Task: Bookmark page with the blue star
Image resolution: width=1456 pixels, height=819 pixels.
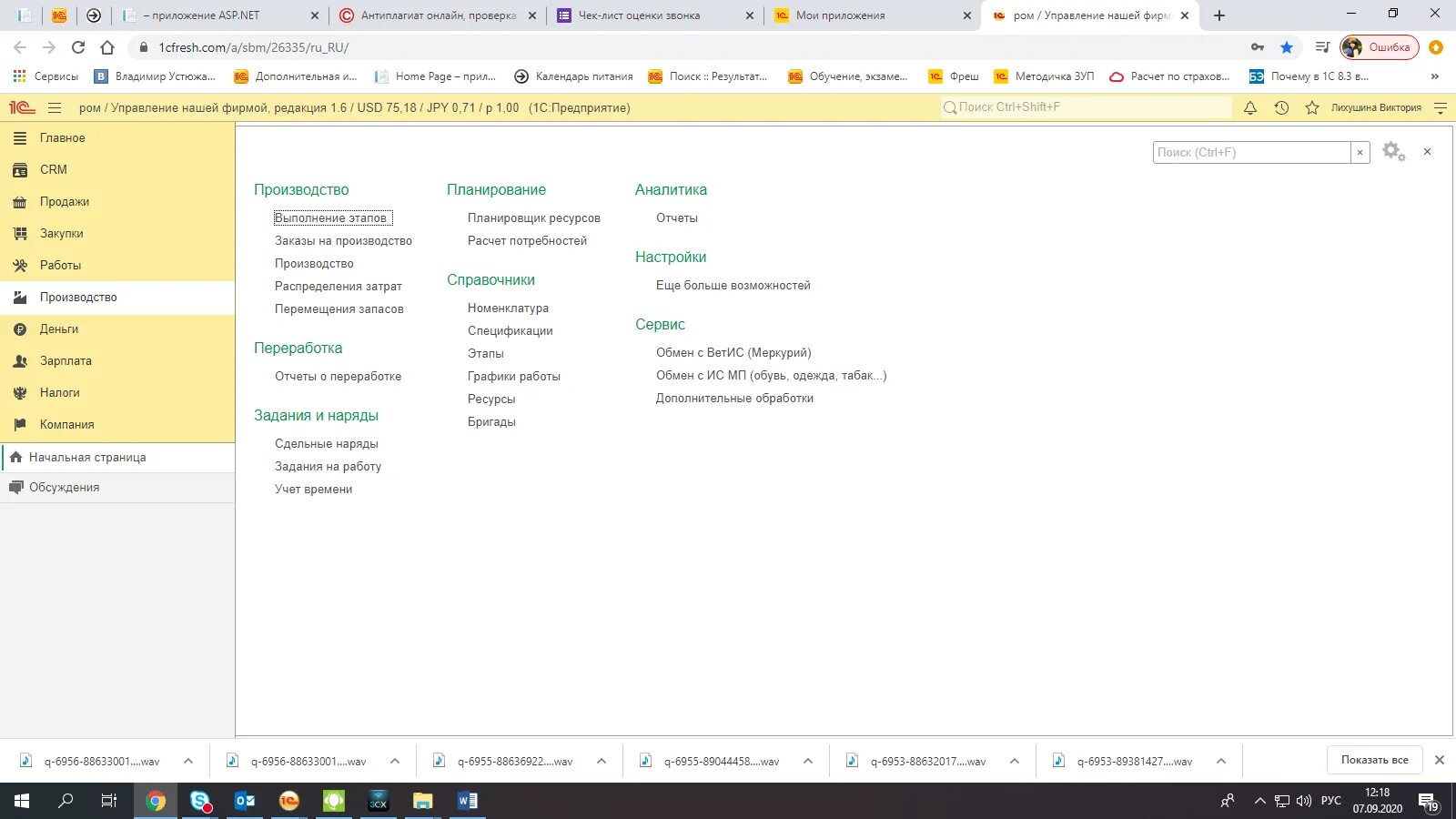Action: 1286,47
